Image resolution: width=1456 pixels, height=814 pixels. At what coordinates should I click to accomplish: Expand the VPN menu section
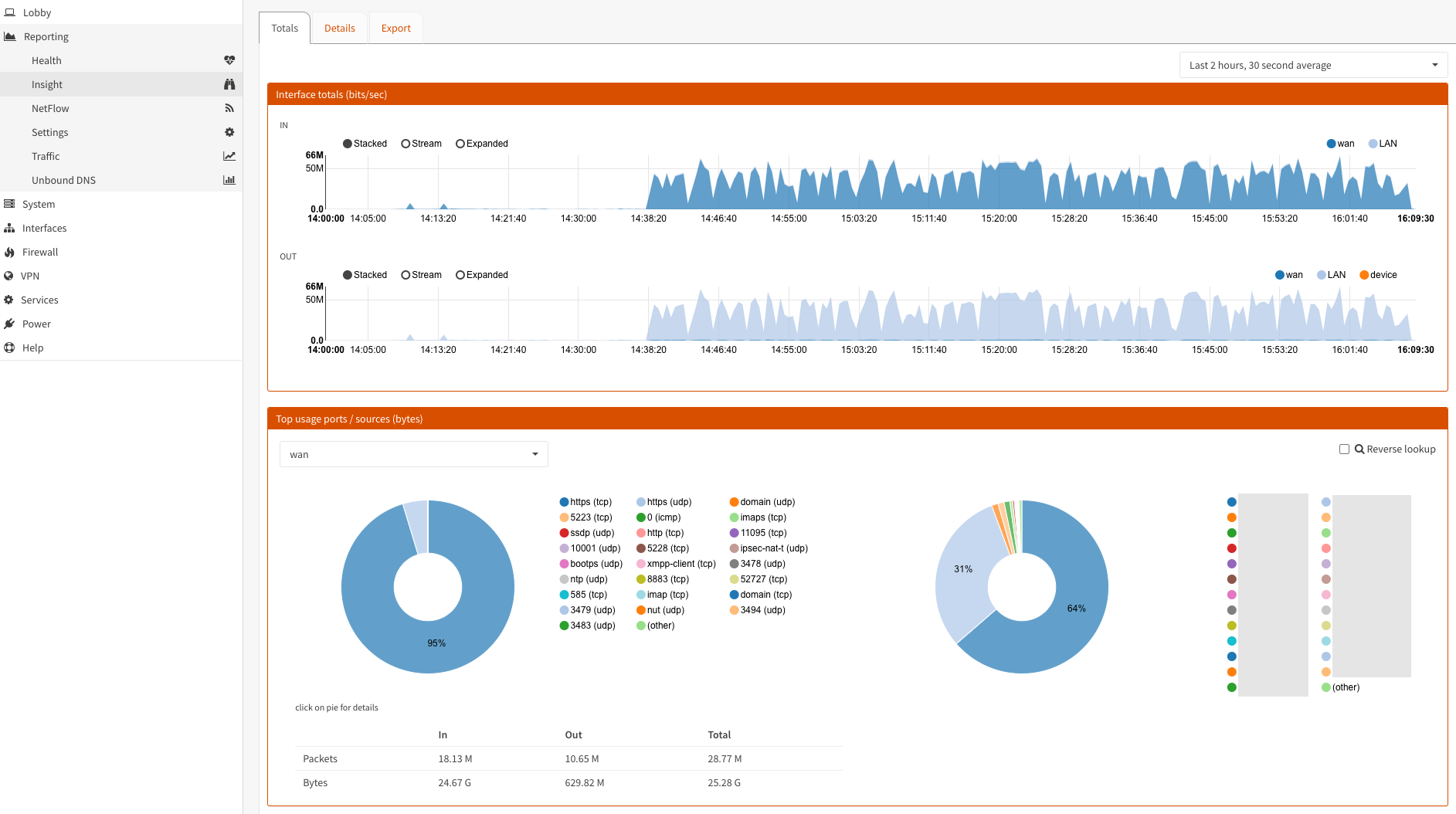point(121,276)
